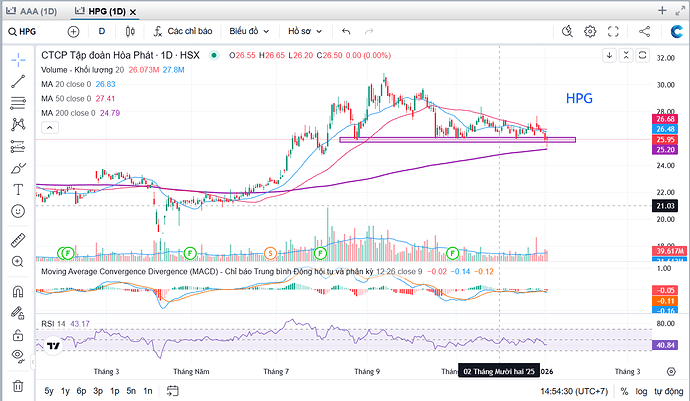Select the MA 20 close indicator legend
Image resolution: width=690 pixels, height=401 pixels.
(78, 84)
